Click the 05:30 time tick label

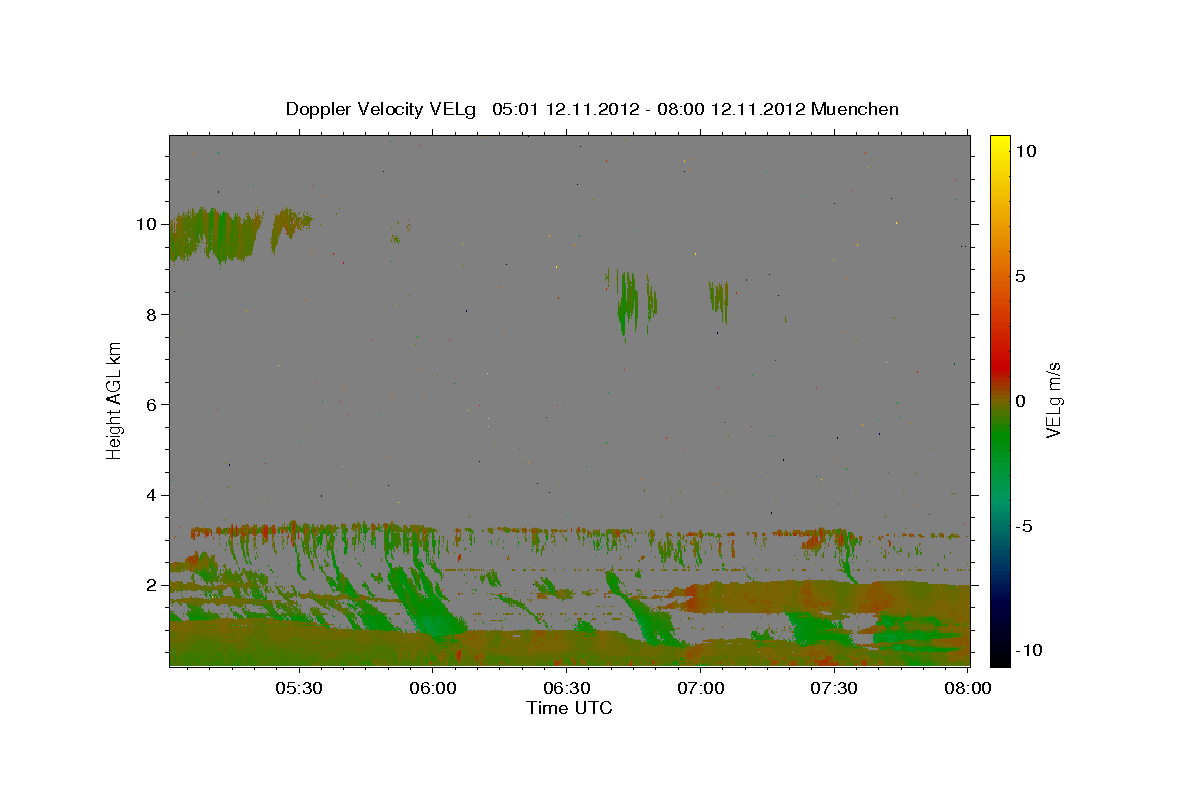coord(300,688)
